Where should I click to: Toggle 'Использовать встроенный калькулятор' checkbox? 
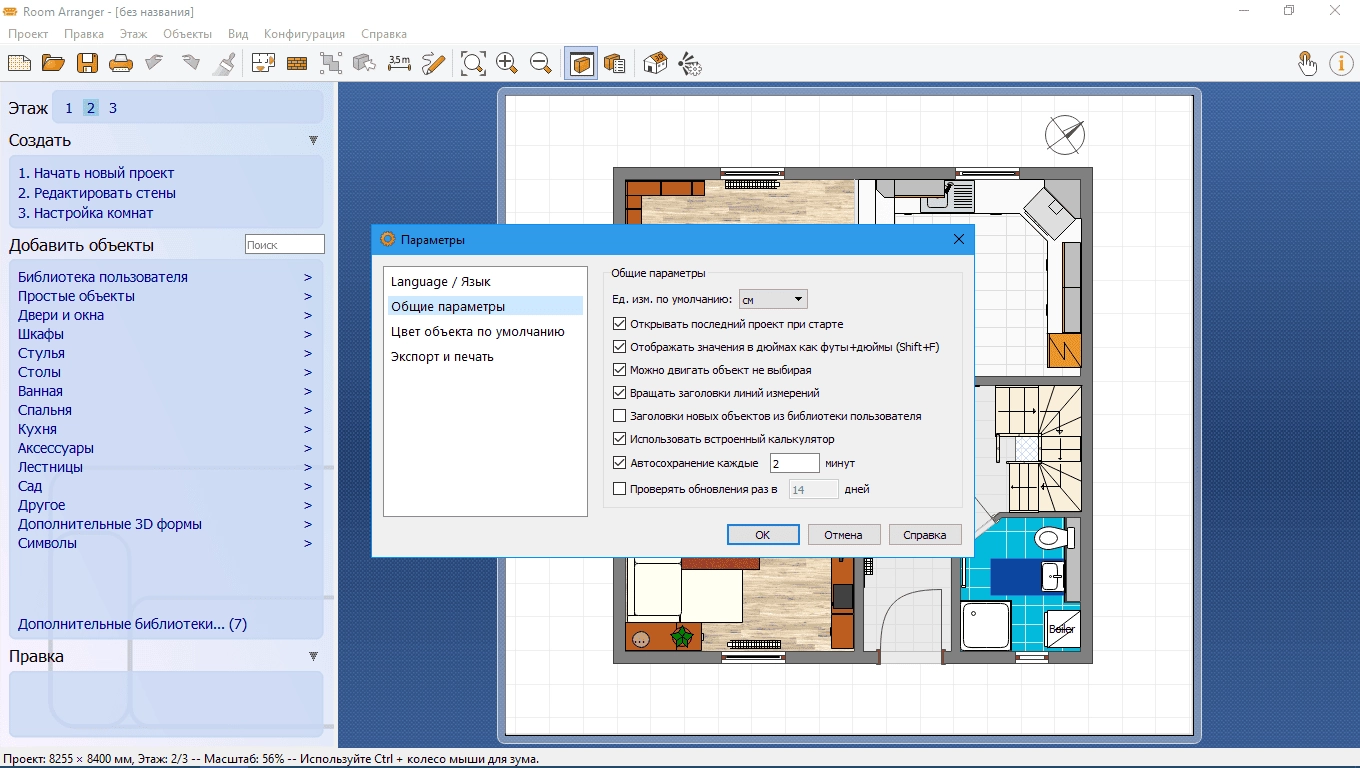pyautogui.click(x=619, y=439)
